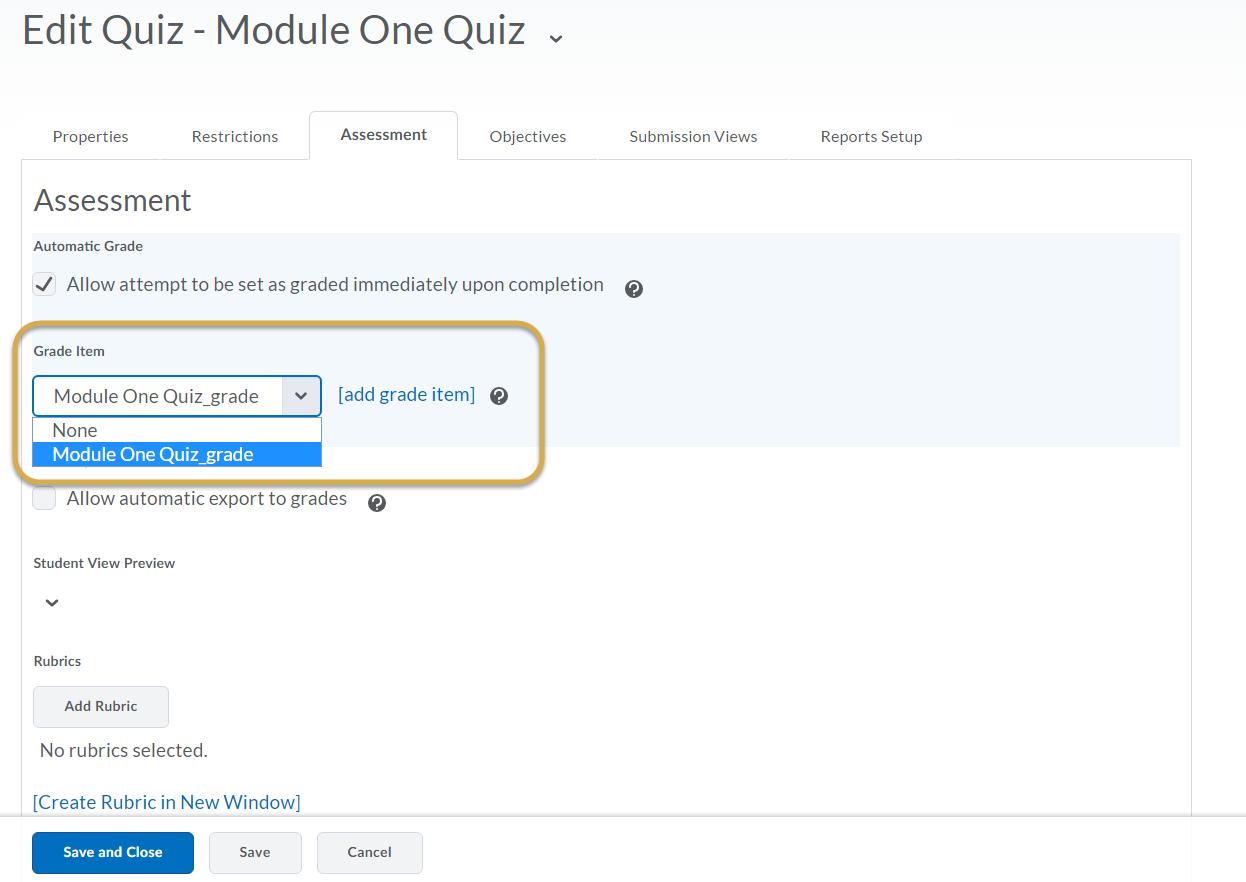Click the Add Rubric button
The height and width of the screenshot is (882, 1246).
click(101, 706)
